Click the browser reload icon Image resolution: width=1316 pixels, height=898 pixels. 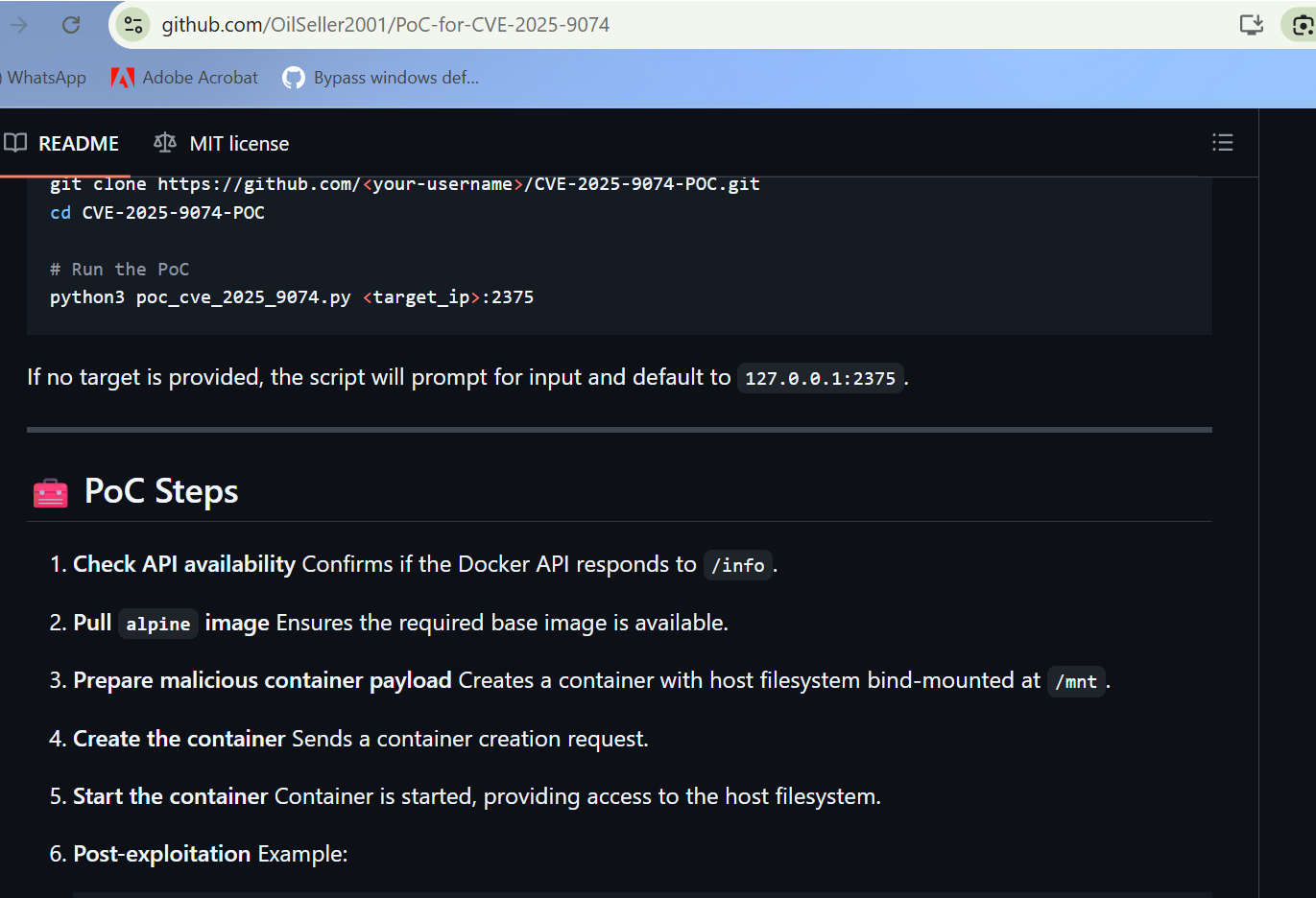[x=71, y=25]
